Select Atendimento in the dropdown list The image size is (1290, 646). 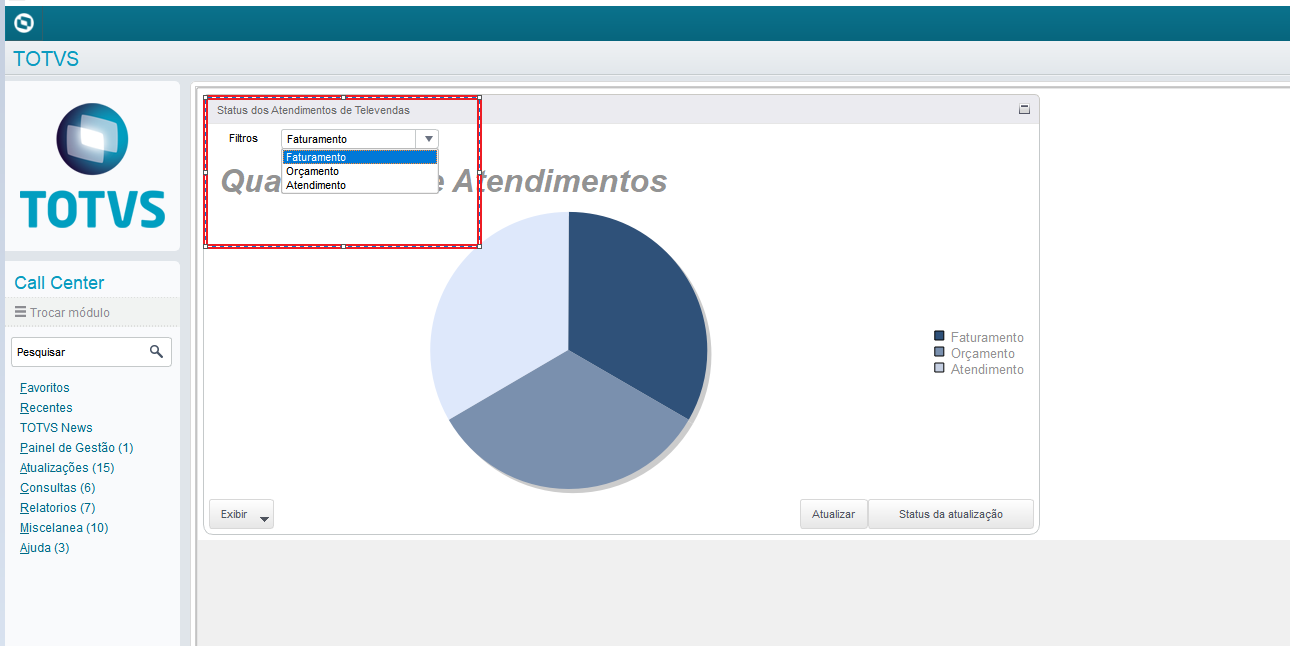pos(360,185)
